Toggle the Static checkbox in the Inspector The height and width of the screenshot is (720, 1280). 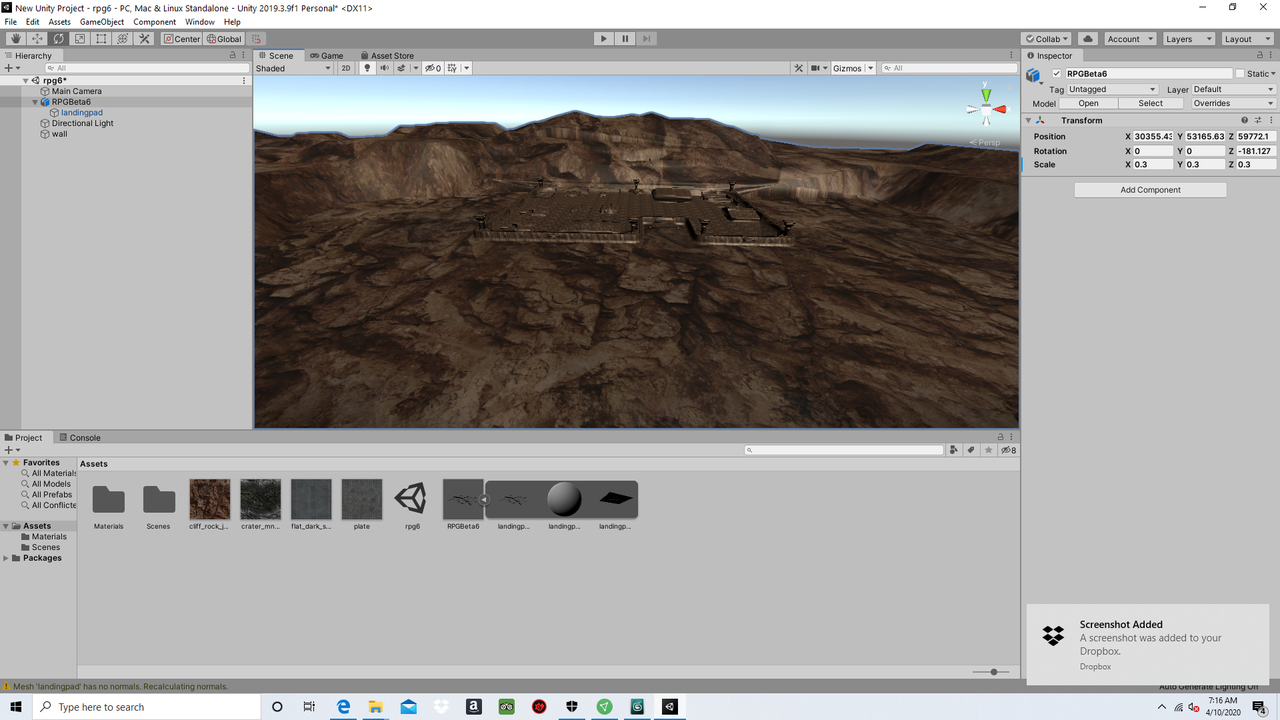1240,73
